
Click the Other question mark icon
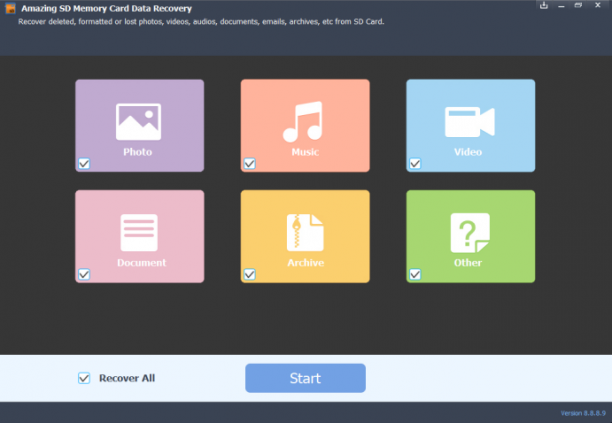pyautogui.click(x=470, y=233)
